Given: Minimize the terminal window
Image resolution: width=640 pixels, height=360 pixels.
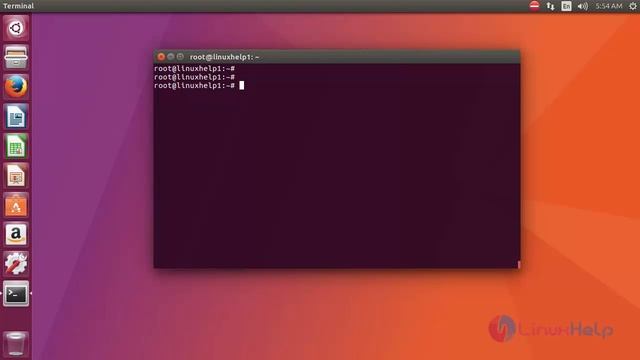Looking at the screenshot, I should (x=171, y=57).
